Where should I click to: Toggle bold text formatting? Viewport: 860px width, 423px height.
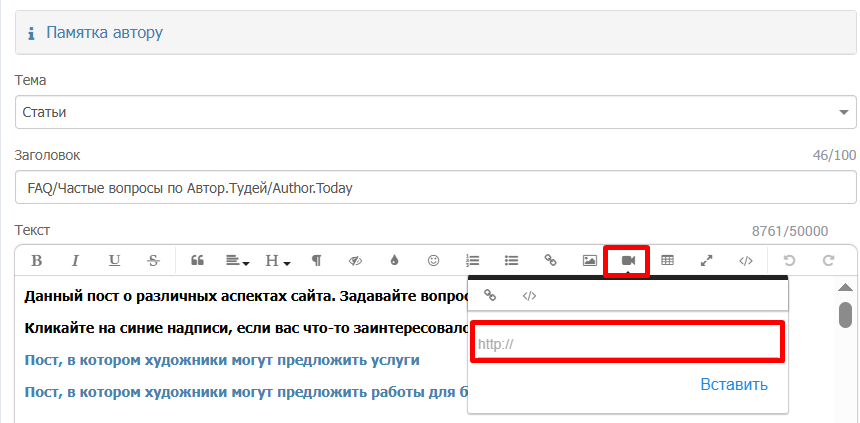(x=37, y=261)
